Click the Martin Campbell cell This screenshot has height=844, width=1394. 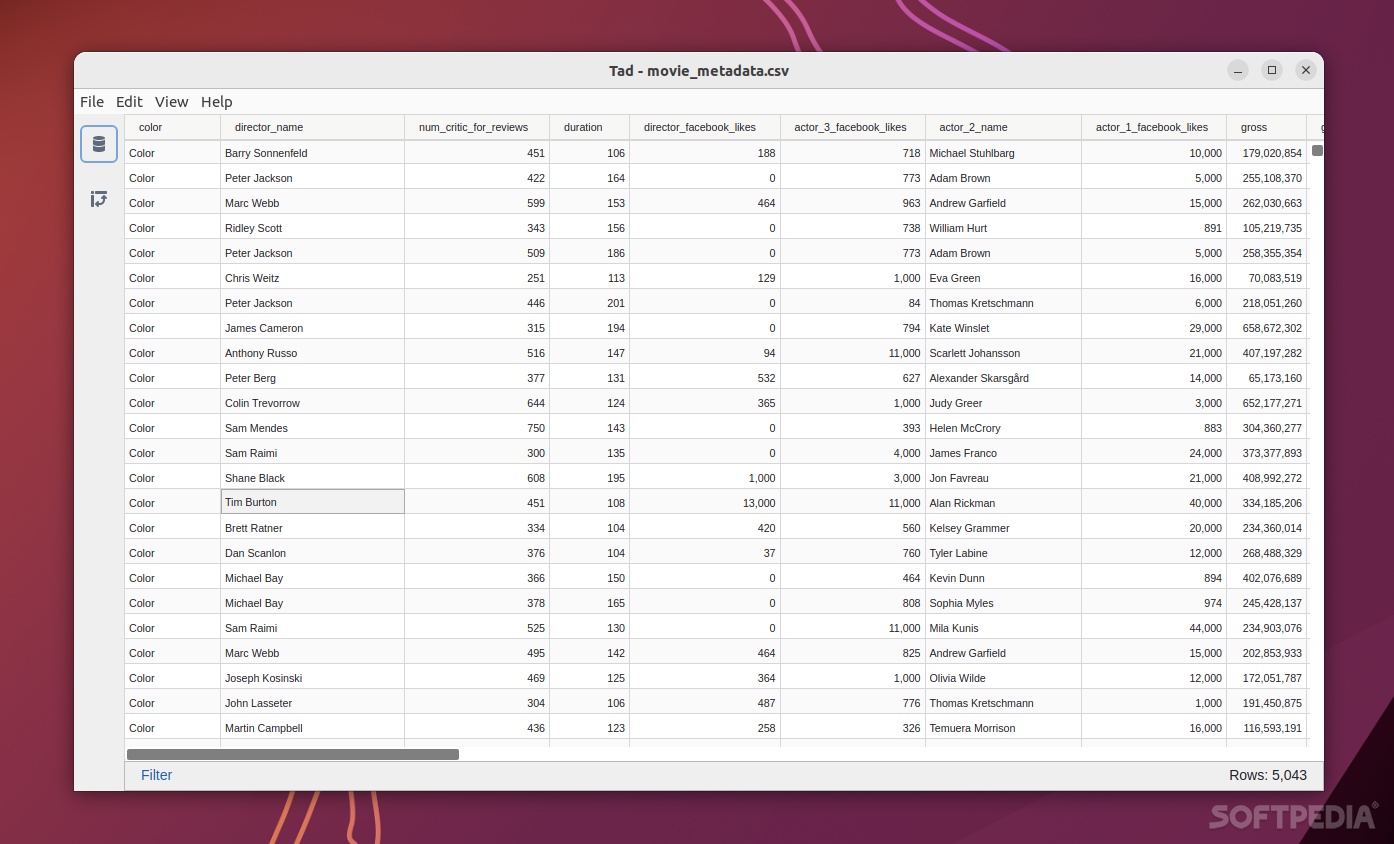312,728
